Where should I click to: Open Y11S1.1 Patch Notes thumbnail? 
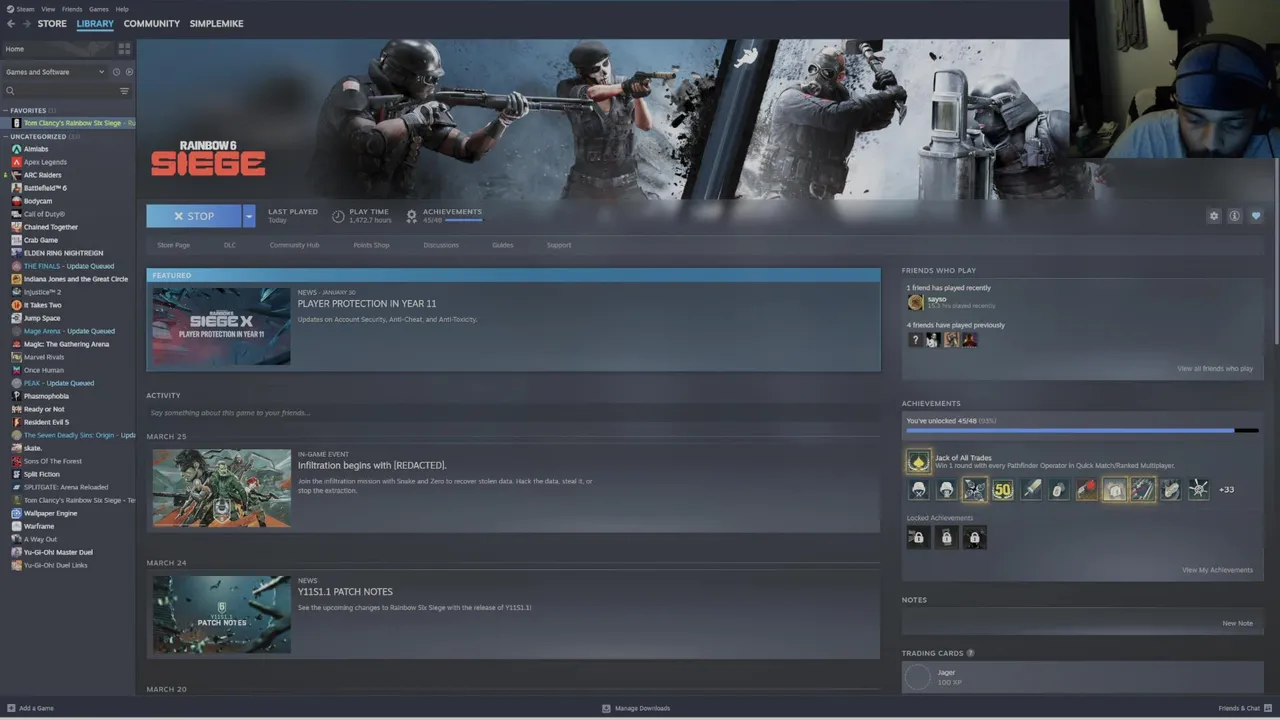(x=221, y=614)
